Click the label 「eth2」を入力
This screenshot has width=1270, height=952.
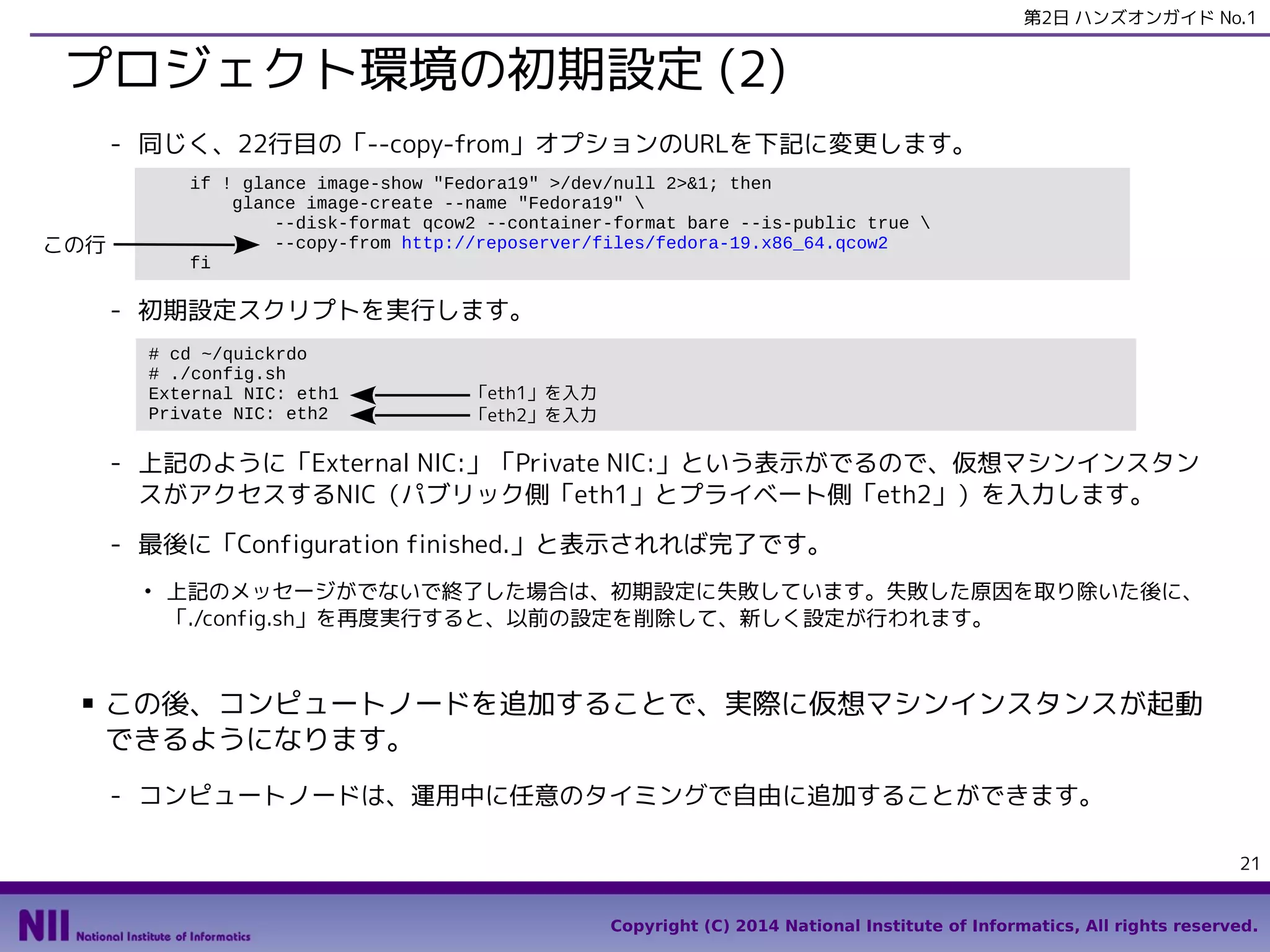coord(536,415)
